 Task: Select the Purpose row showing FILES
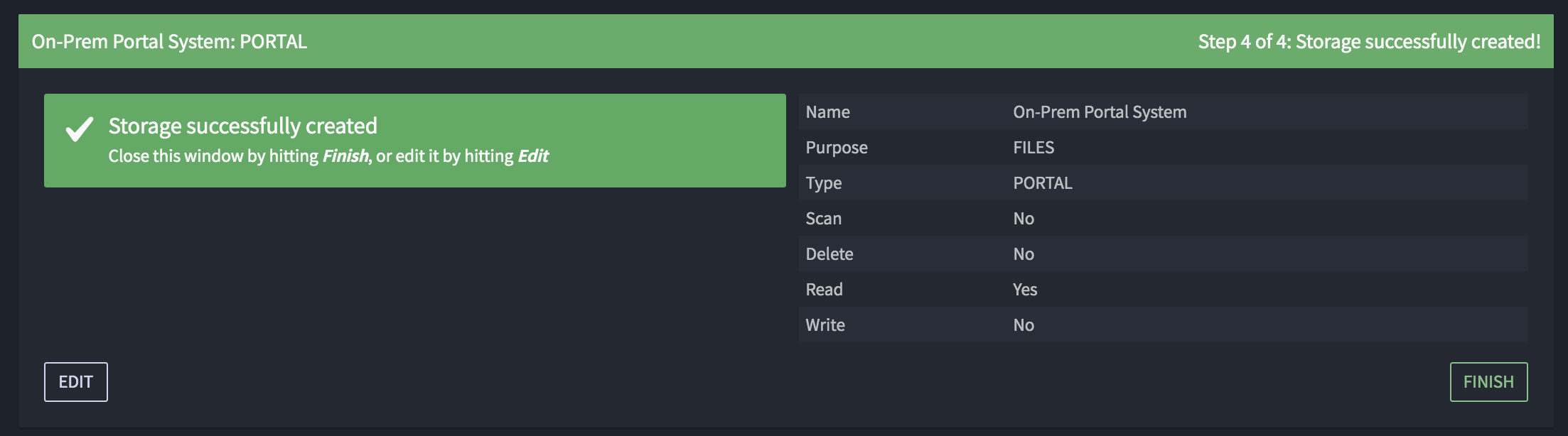[1163, 147]
